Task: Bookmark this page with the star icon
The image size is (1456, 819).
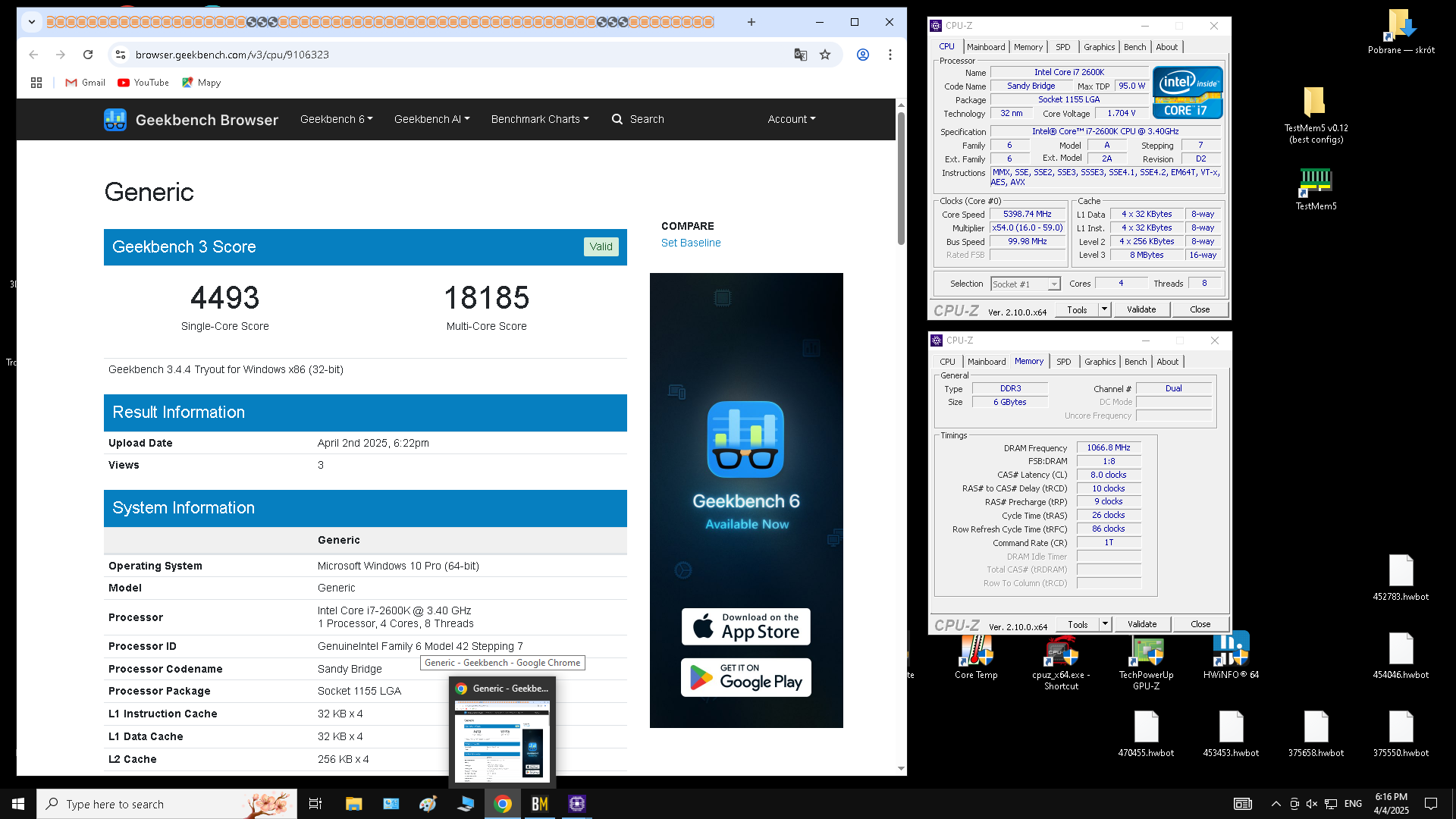Action: (825, 55)
